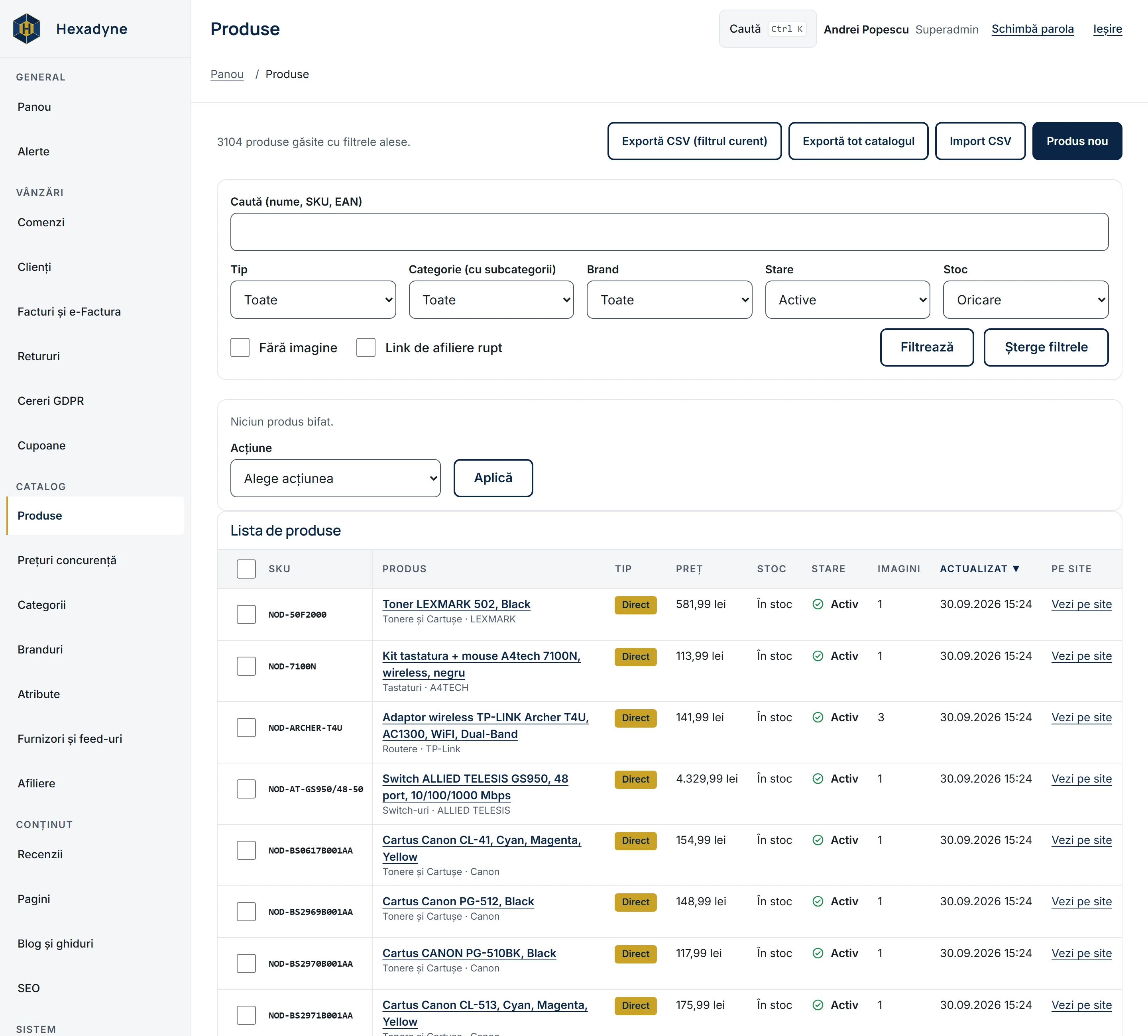Click the sort arrow on Actualizat column
The height and width of the screenshot is (1036, 1148).
(x=1016, y=569)
